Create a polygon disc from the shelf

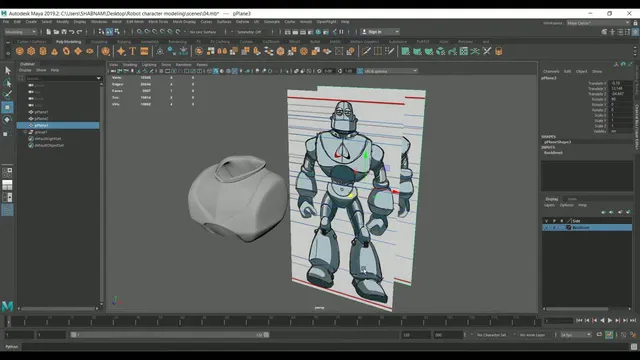click(x=89, y=51)
